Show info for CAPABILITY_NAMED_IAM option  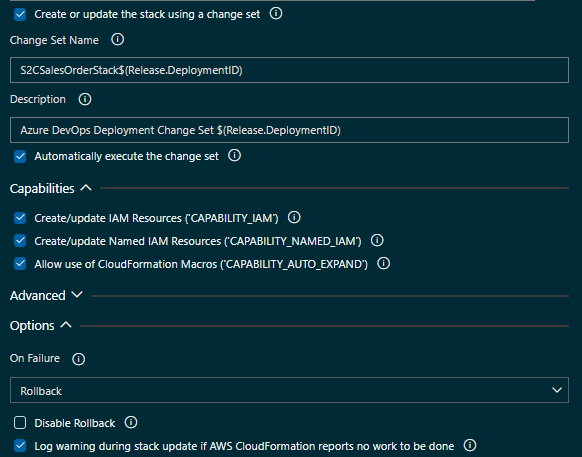377,241
